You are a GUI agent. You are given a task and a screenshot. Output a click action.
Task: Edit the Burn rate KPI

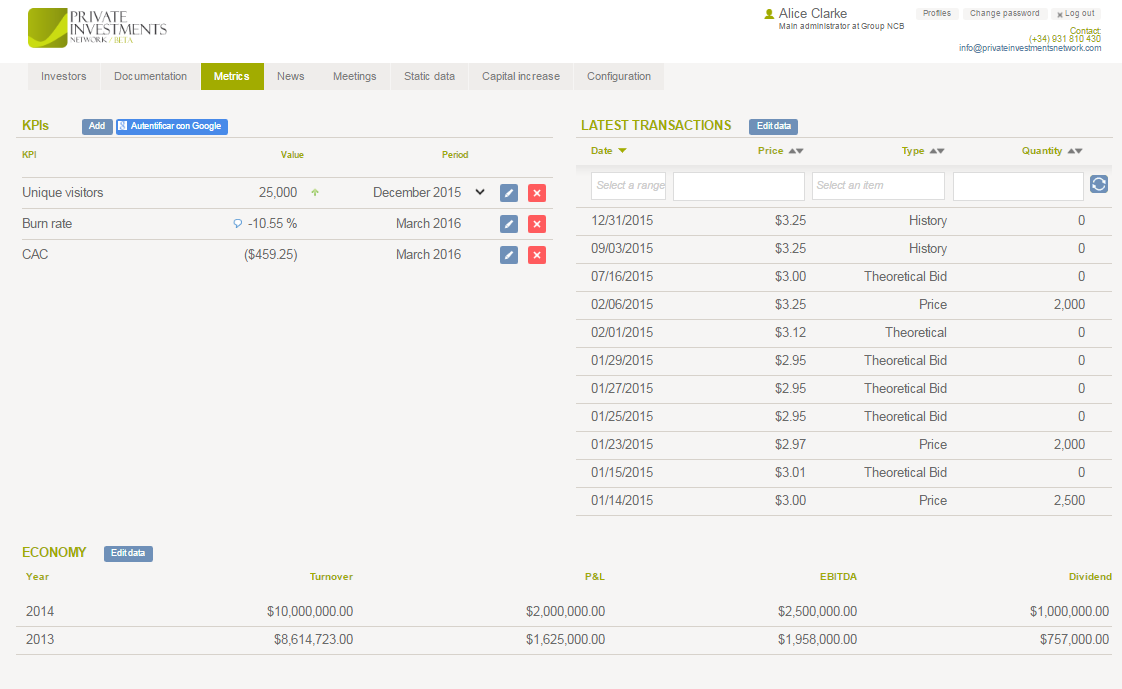click(508, 224)
